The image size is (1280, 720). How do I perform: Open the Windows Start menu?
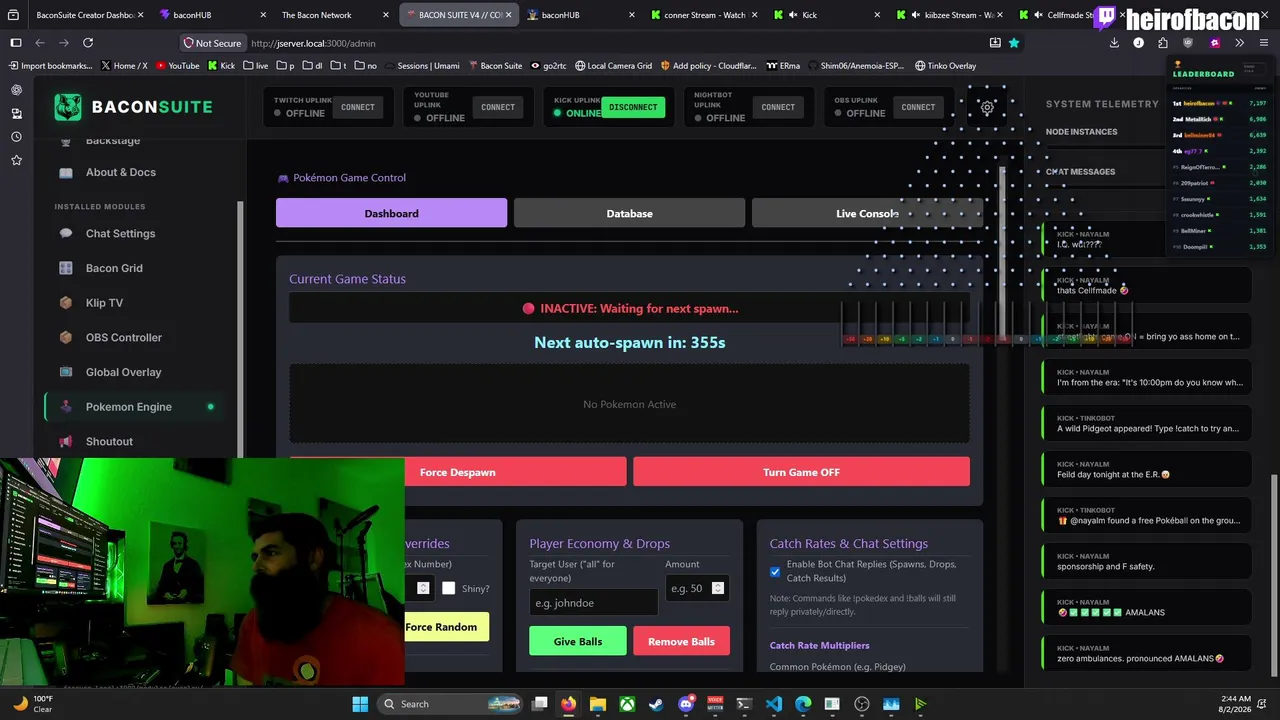360,704
